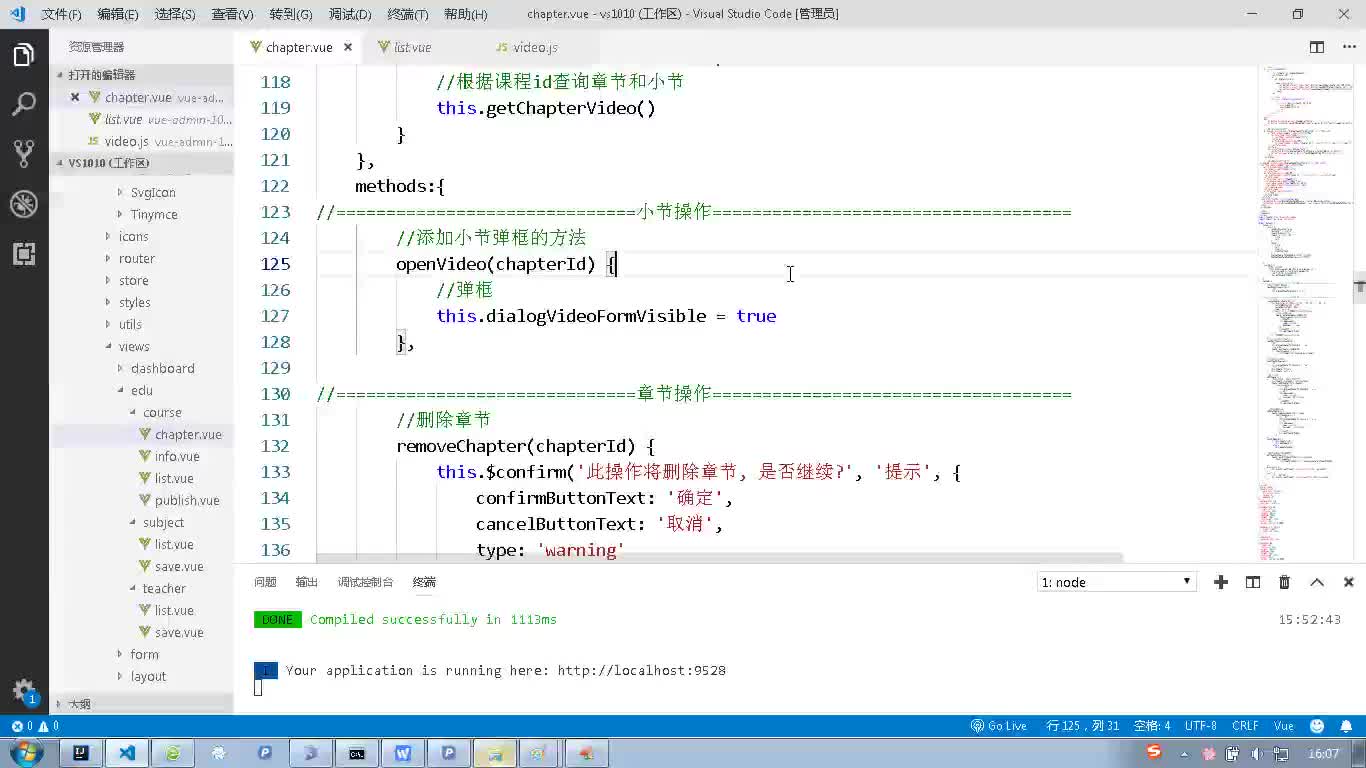Change encoding via UTF-8 status item
Image resolution: width=1366 pixels, height=768 pixels.
pyautogui.click(x=1200, y=726)
